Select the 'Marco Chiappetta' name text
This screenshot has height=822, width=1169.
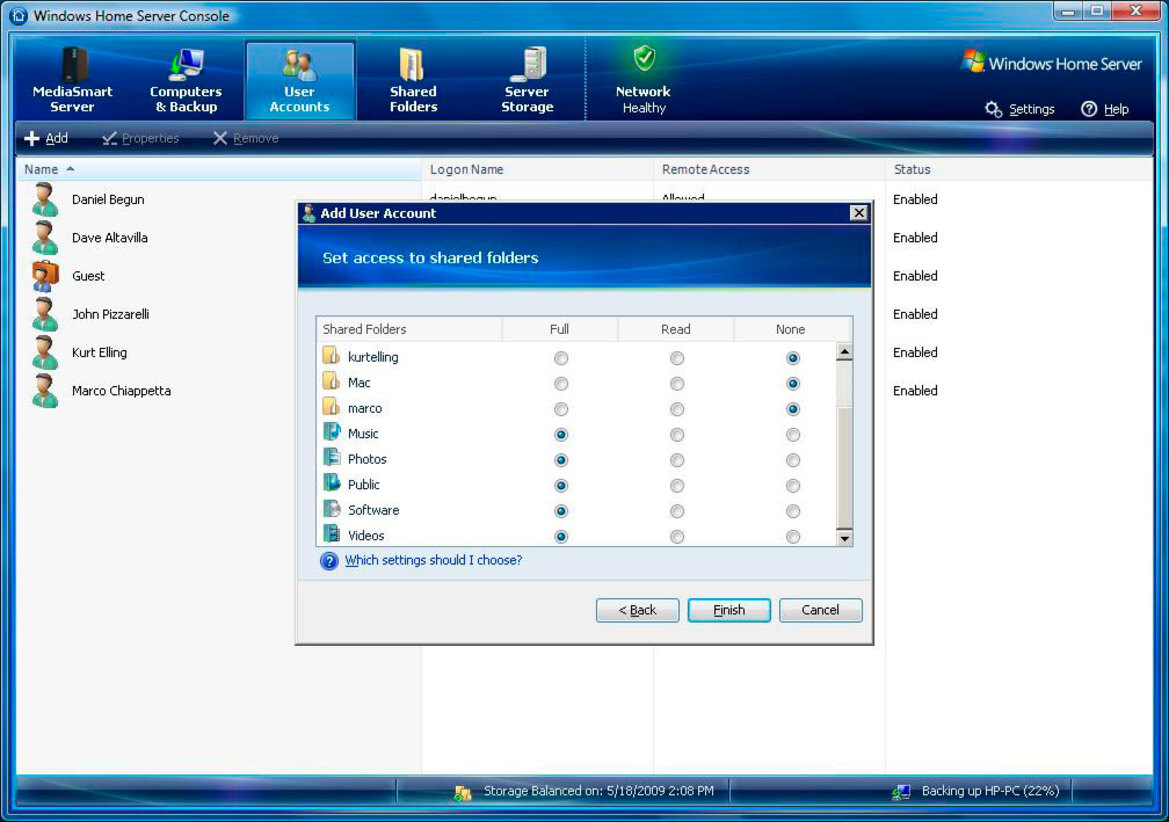click(122, 391)
